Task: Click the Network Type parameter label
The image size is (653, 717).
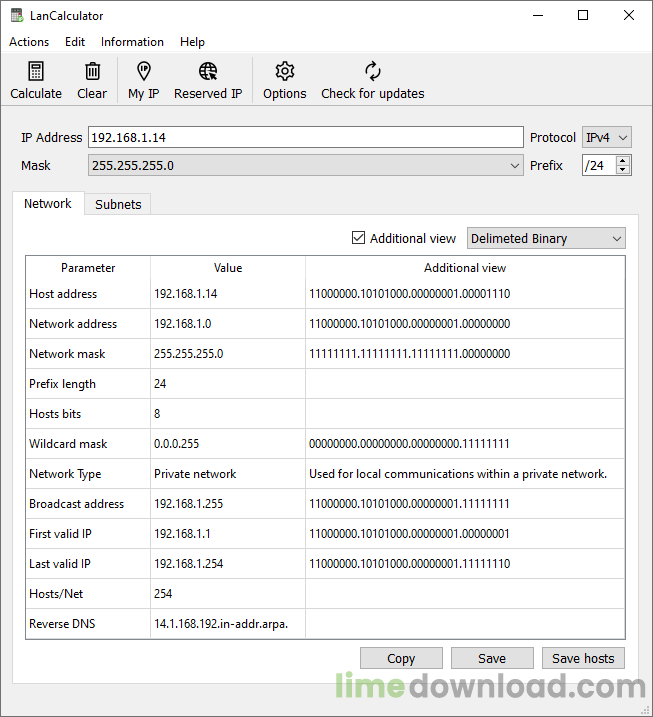Action: (x=65, y=474)
